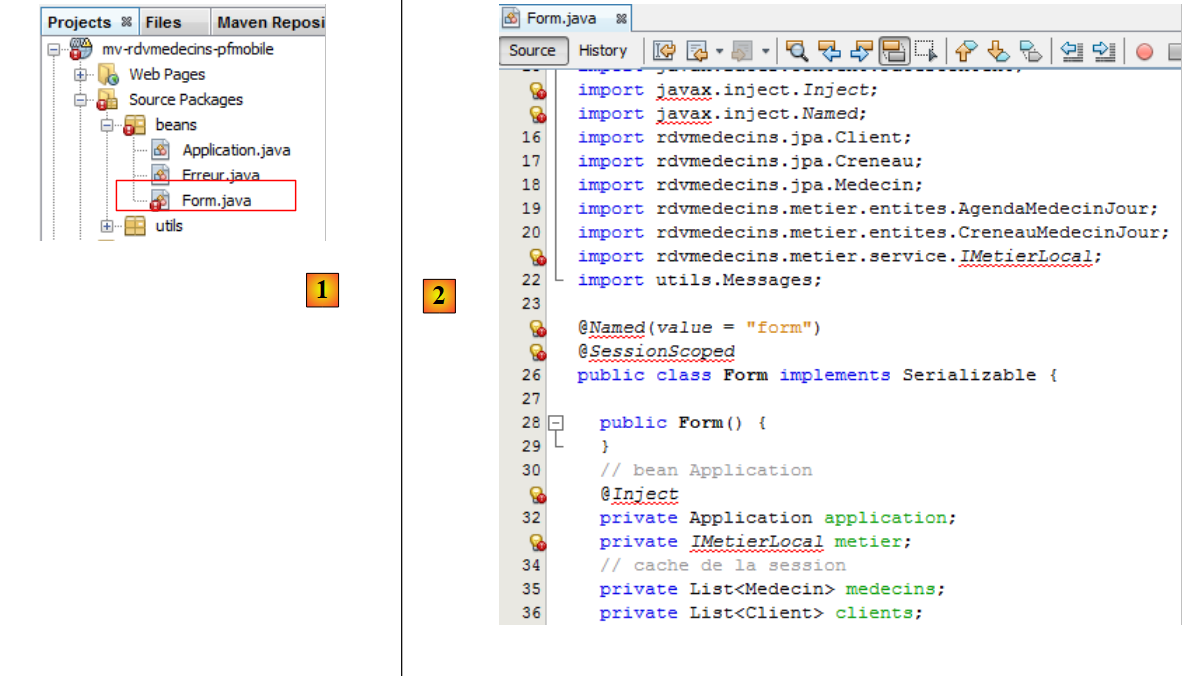The height and width of the screenshot is (676, 1184).
Task: Expand the utils package node
Action: click(x=106, y=226)
